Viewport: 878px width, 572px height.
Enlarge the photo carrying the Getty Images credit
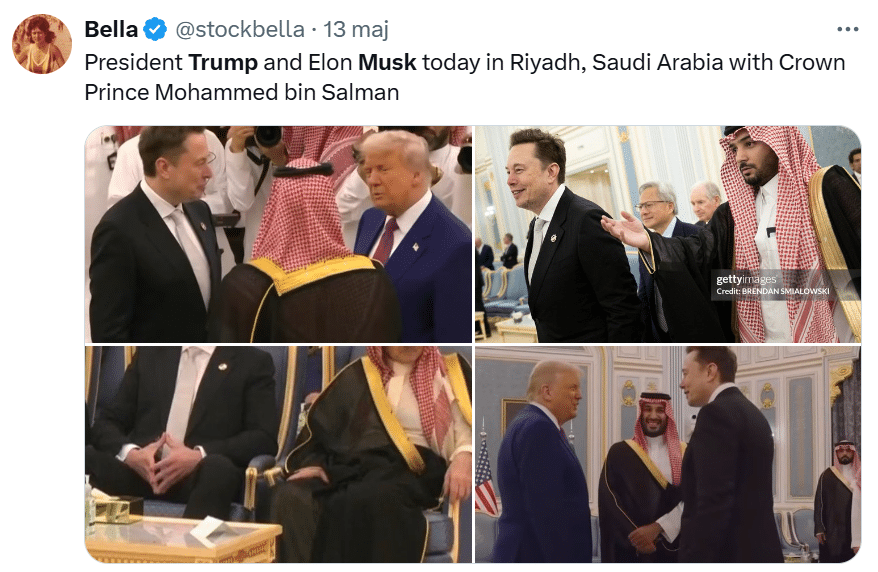(667, 234)
